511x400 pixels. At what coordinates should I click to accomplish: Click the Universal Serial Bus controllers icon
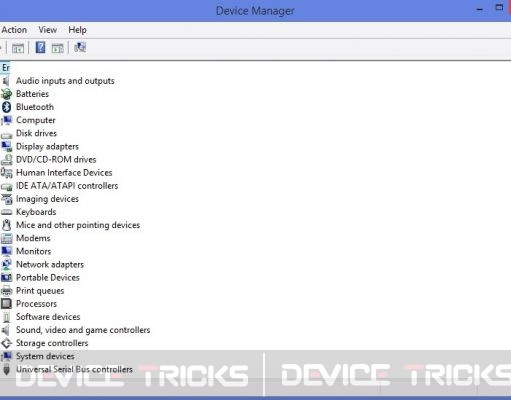[6, 370]
